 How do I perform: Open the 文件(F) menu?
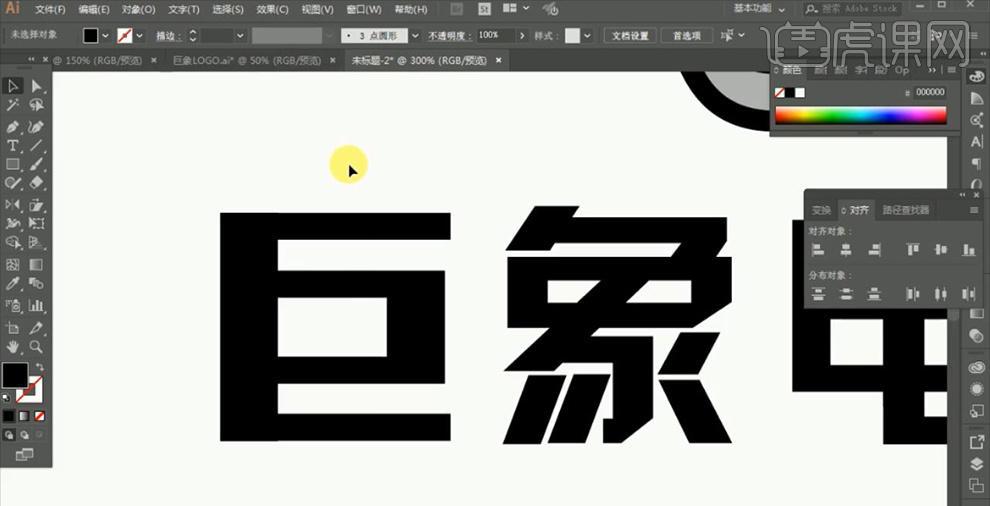pos(51,9)
